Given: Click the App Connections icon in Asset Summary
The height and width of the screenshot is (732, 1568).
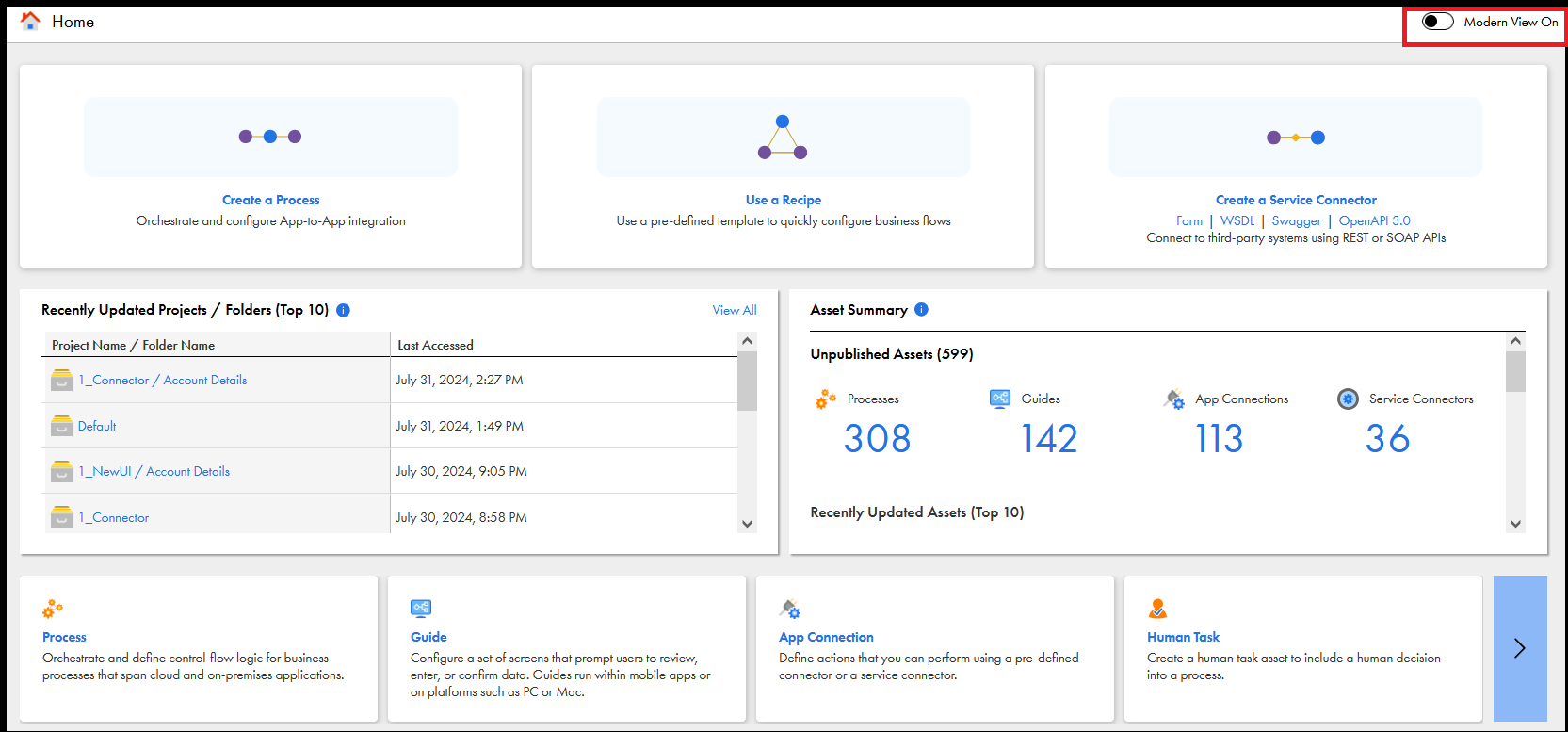Looking at the screenshot, I should tap(1174, 399).
